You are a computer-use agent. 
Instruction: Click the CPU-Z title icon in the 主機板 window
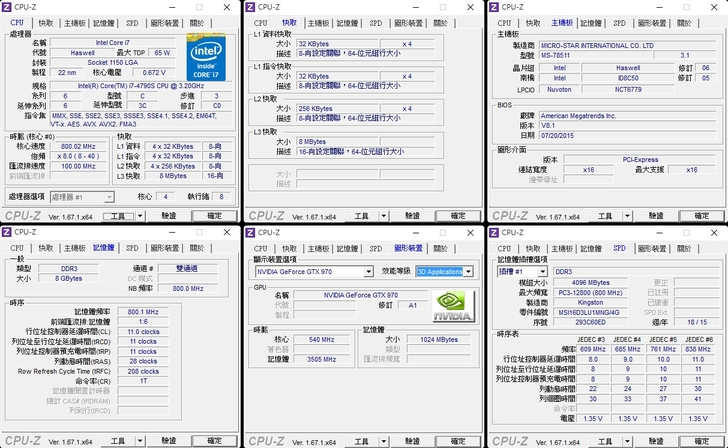[494, 7]
